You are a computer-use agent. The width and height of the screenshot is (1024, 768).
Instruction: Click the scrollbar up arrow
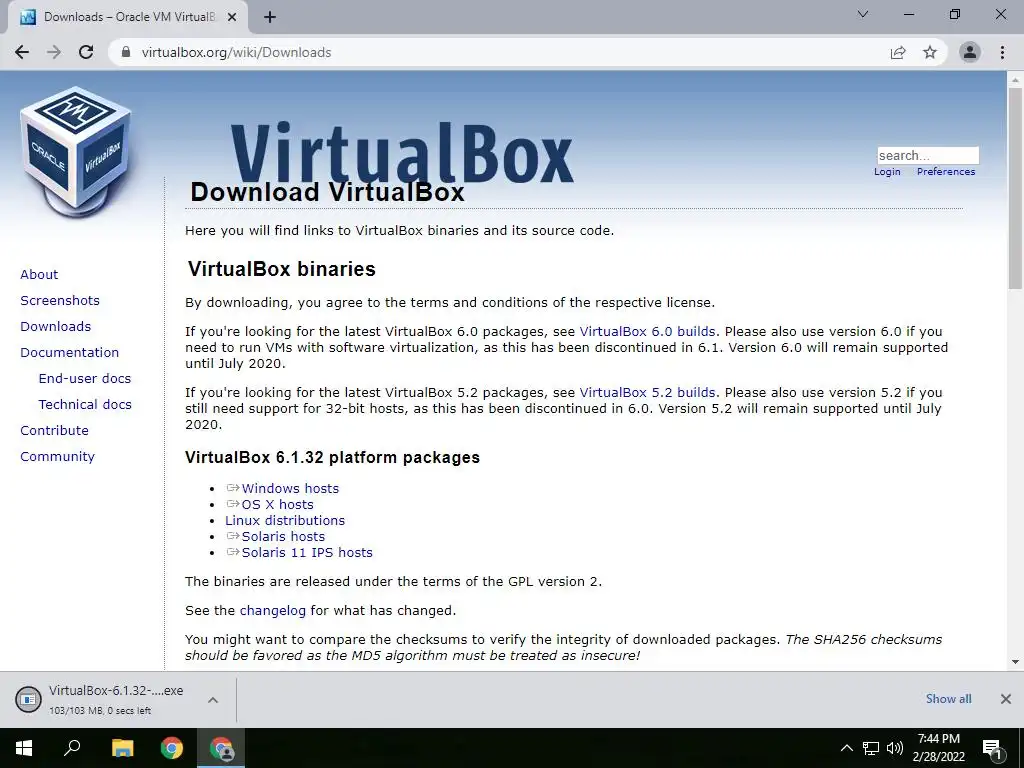tap(1015, 79)
